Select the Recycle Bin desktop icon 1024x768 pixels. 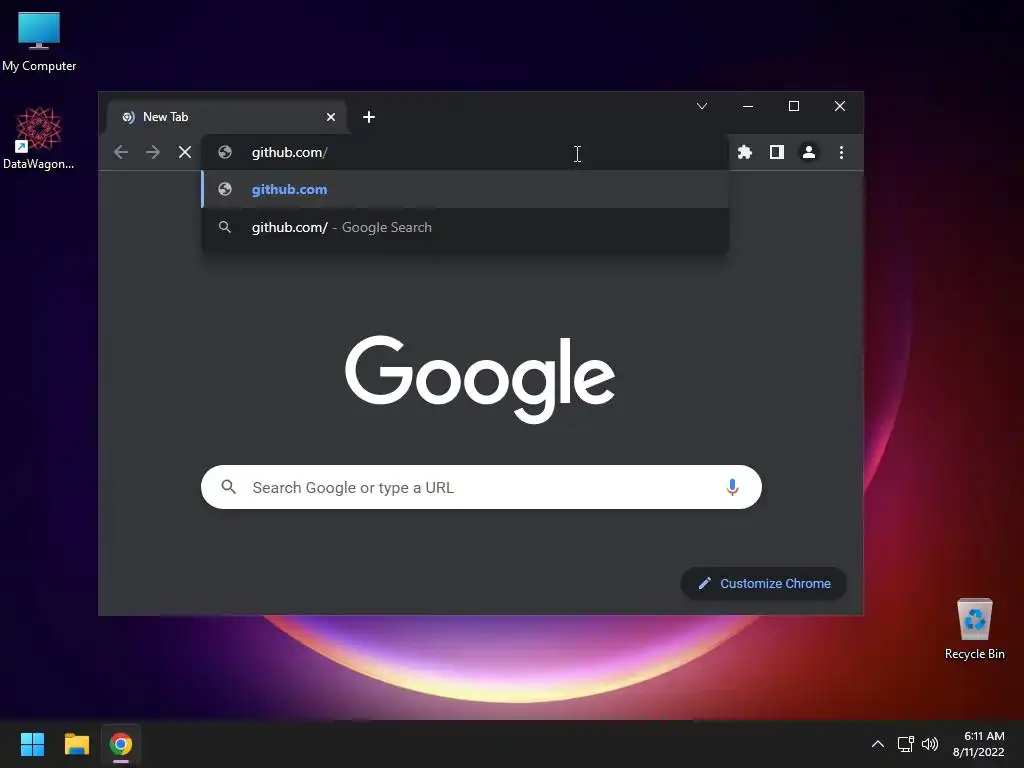point(974,630)
